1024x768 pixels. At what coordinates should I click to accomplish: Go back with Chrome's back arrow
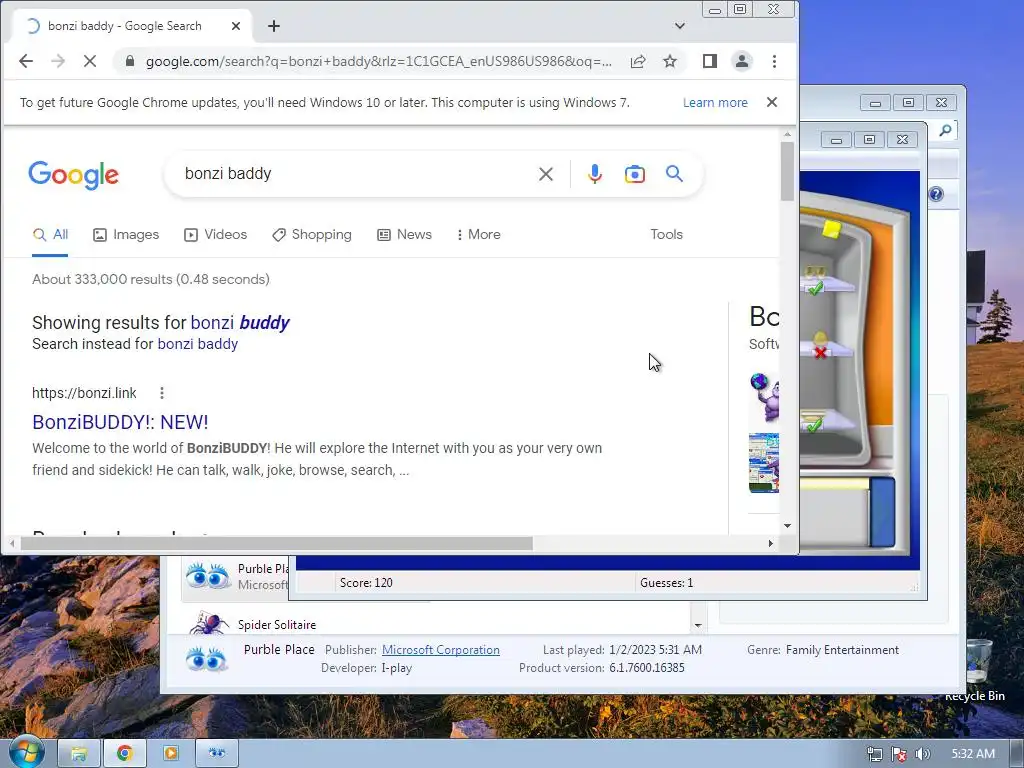point(26,61)
